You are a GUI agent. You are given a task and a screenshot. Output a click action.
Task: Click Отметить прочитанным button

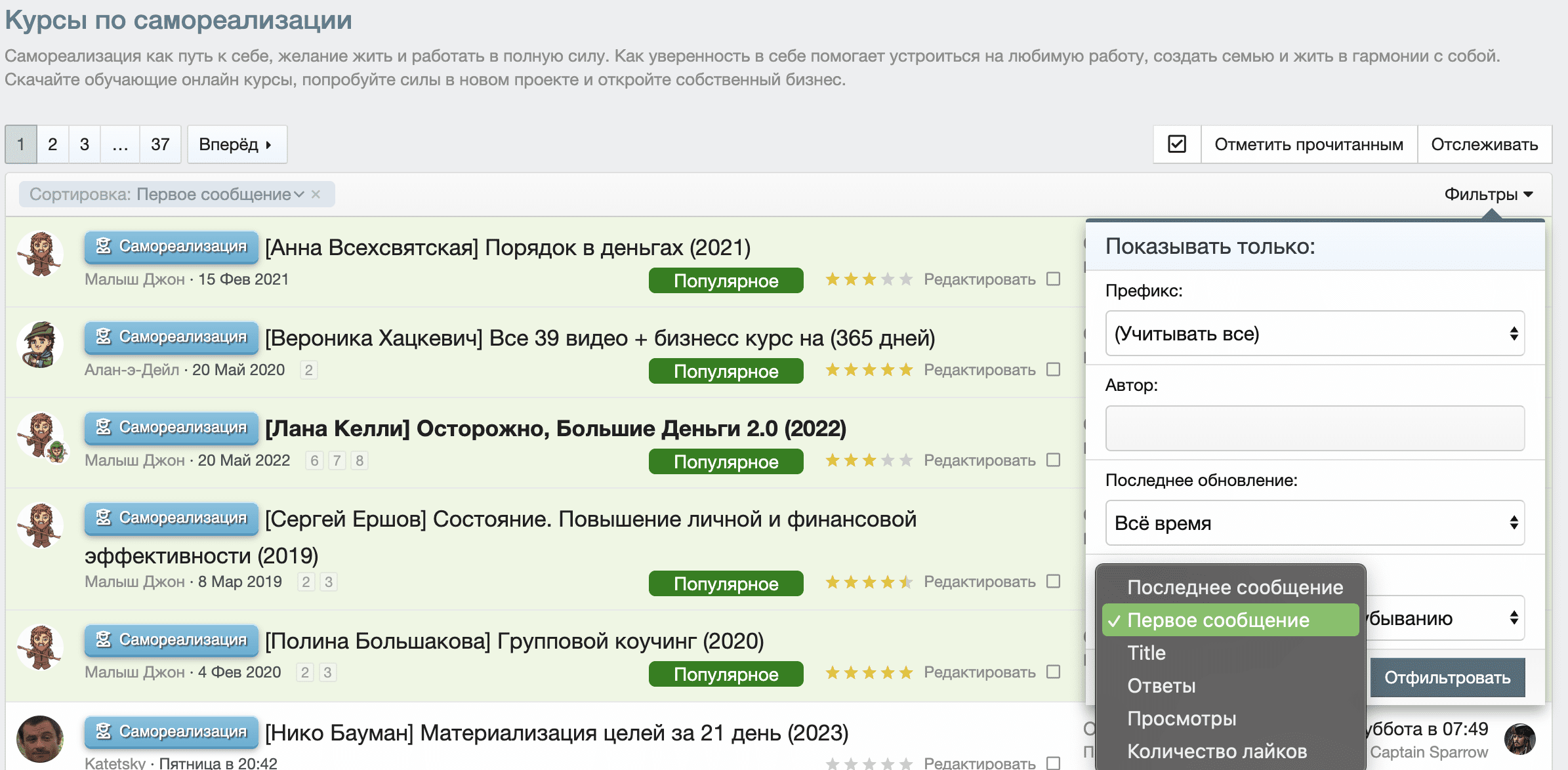tap(1308, 144)
